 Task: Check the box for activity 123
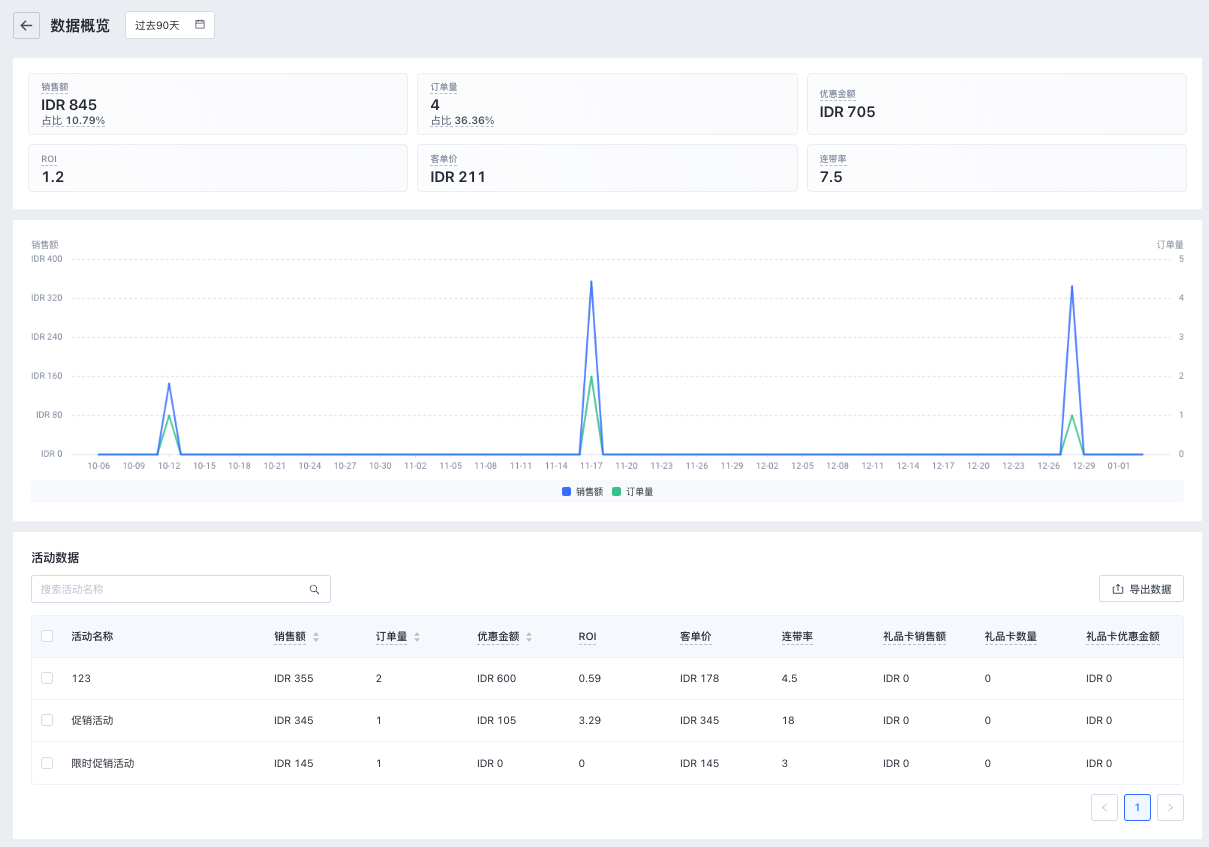[47, 678]
